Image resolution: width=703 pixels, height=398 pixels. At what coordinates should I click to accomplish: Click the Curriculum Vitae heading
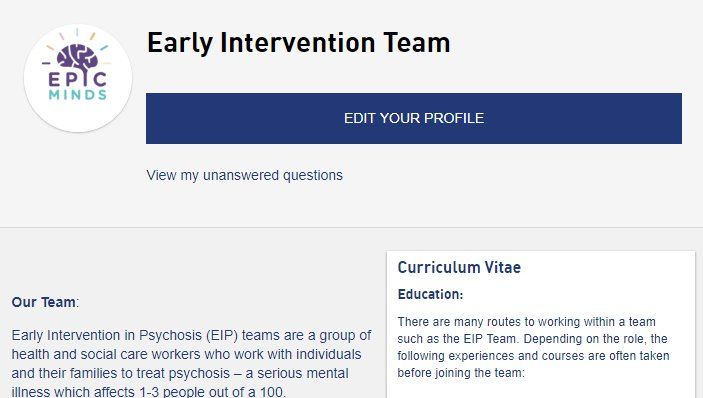[x=459, y=268]
